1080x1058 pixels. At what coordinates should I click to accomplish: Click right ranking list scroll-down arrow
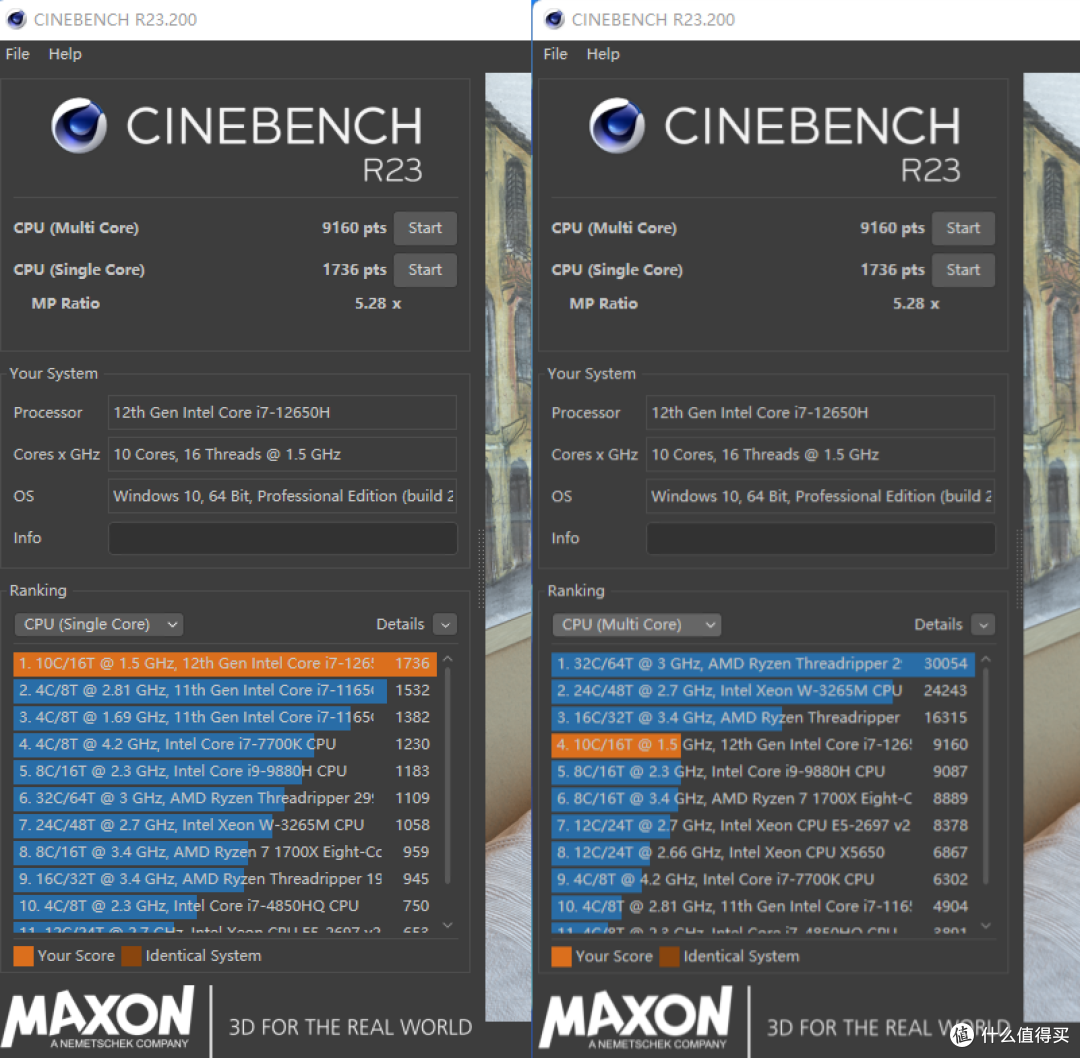point(986,925)
